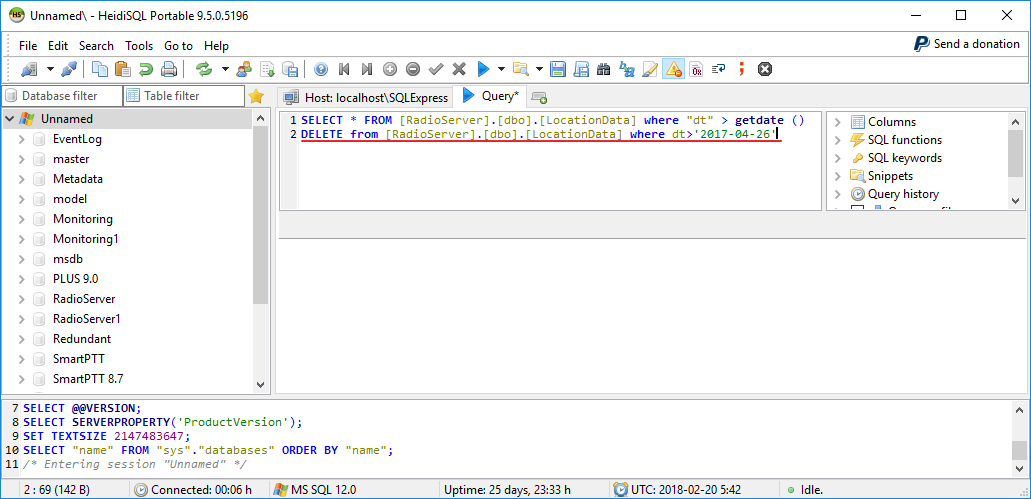Click the black cancel query X icon
The height and width of the screenshot is (499, 1031).
(x=764, y=68)
